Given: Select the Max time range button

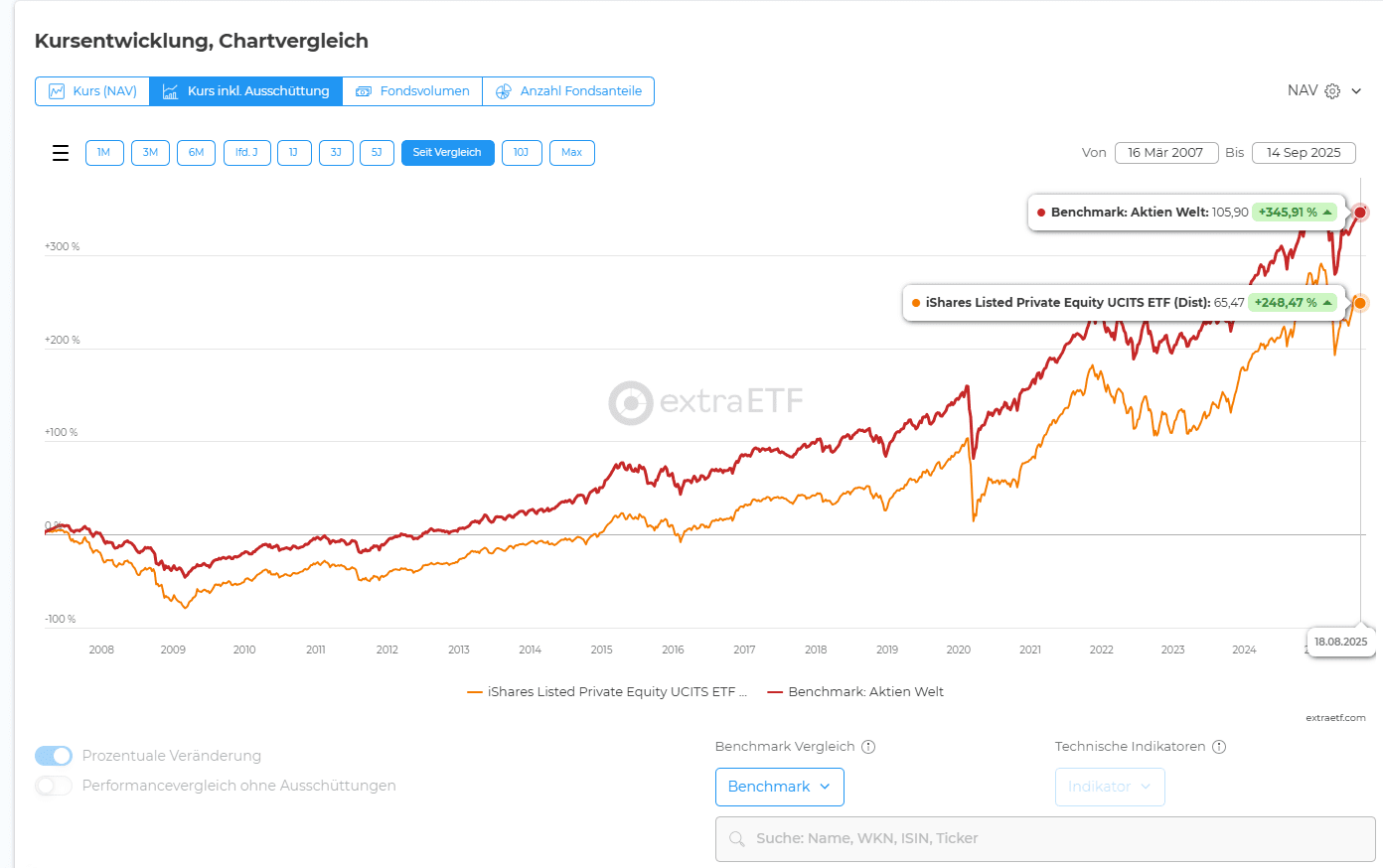Looking at the screenshot, I should coord(571,153).
